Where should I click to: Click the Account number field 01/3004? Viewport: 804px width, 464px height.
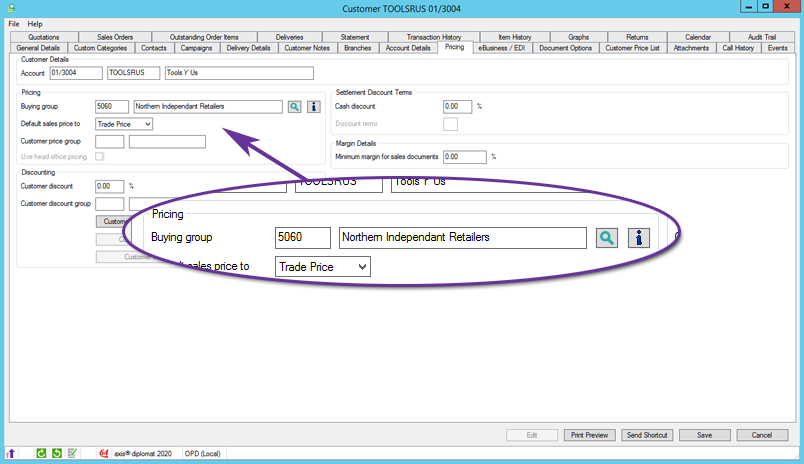pyautogui.click(x=76, y=73)
